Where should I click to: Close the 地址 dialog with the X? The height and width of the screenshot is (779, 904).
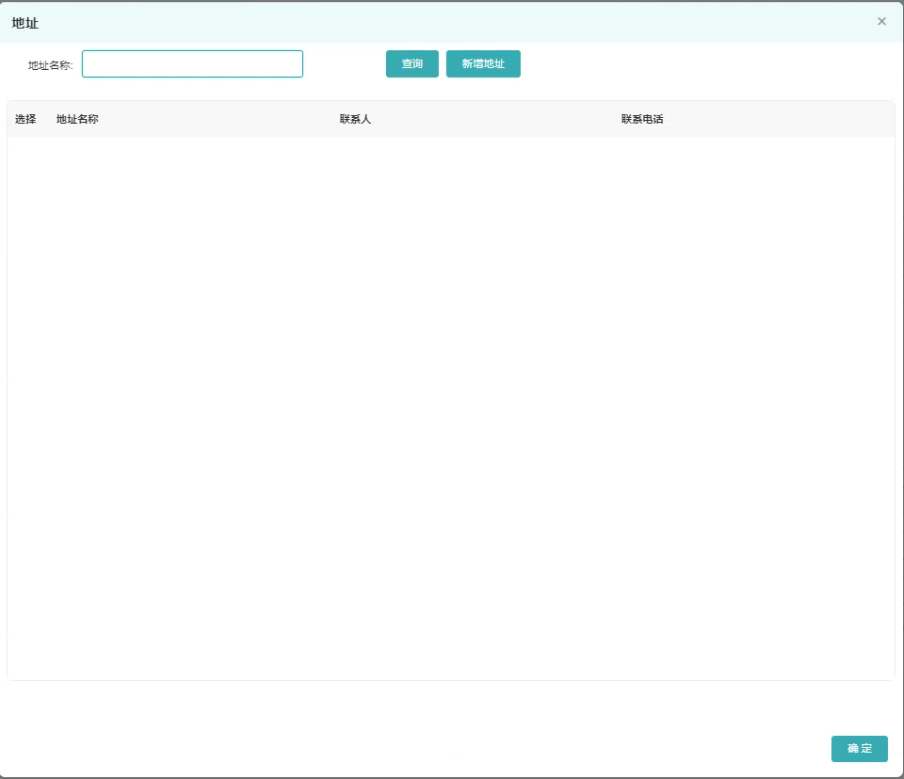881,21
